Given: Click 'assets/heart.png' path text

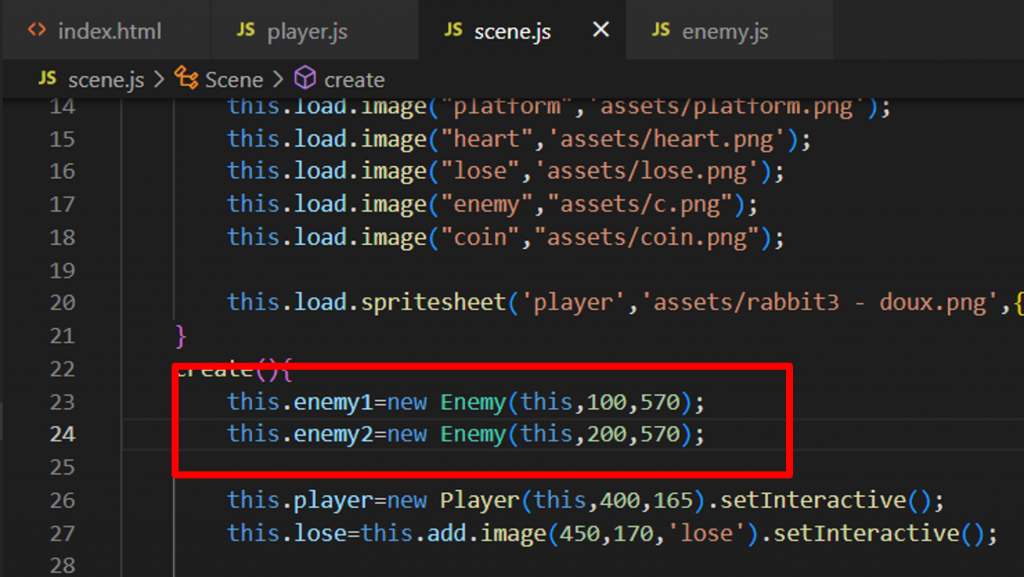Looking at the screenshot, I should pos(667,139).
